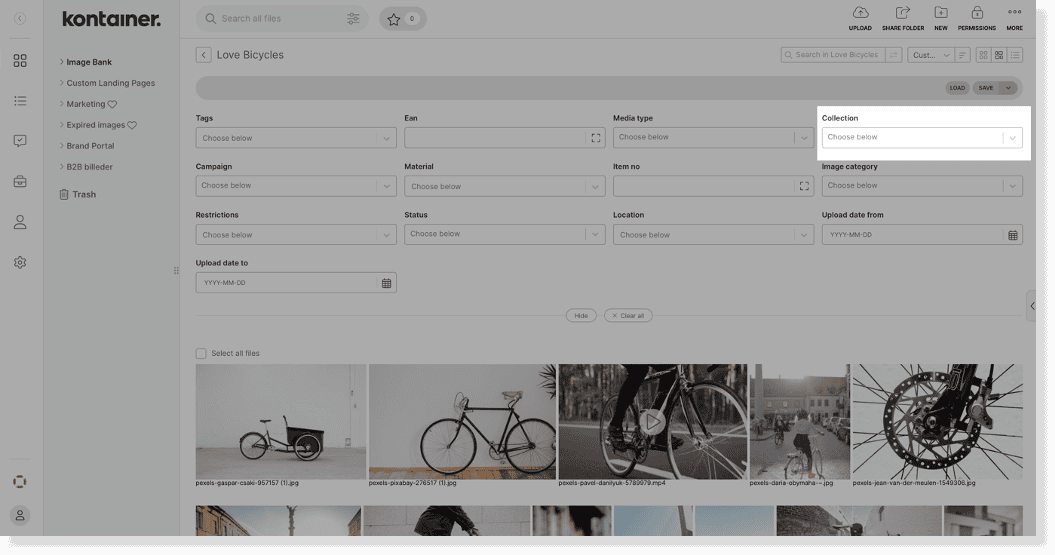Open the settings gear in left sidebar
The width and height of the screenshot is (1055, 555).
(x=20, y=263)
